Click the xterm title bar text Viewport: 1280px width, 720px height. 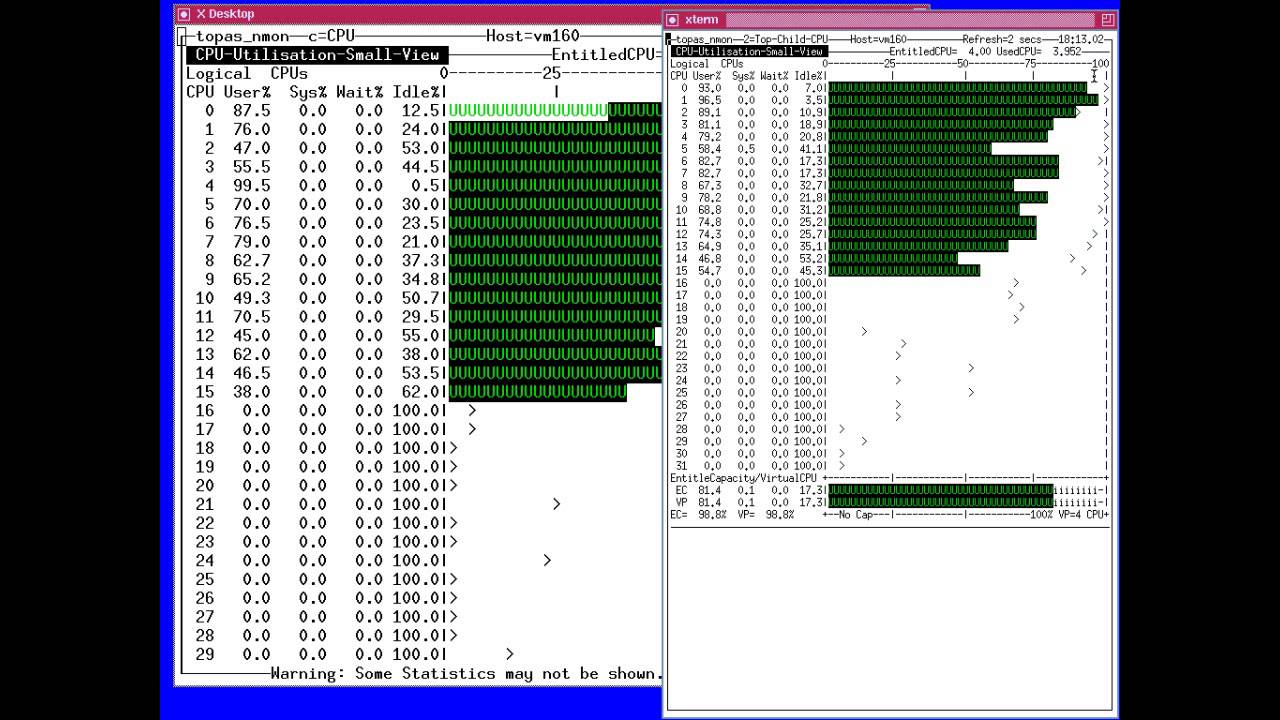702,20
